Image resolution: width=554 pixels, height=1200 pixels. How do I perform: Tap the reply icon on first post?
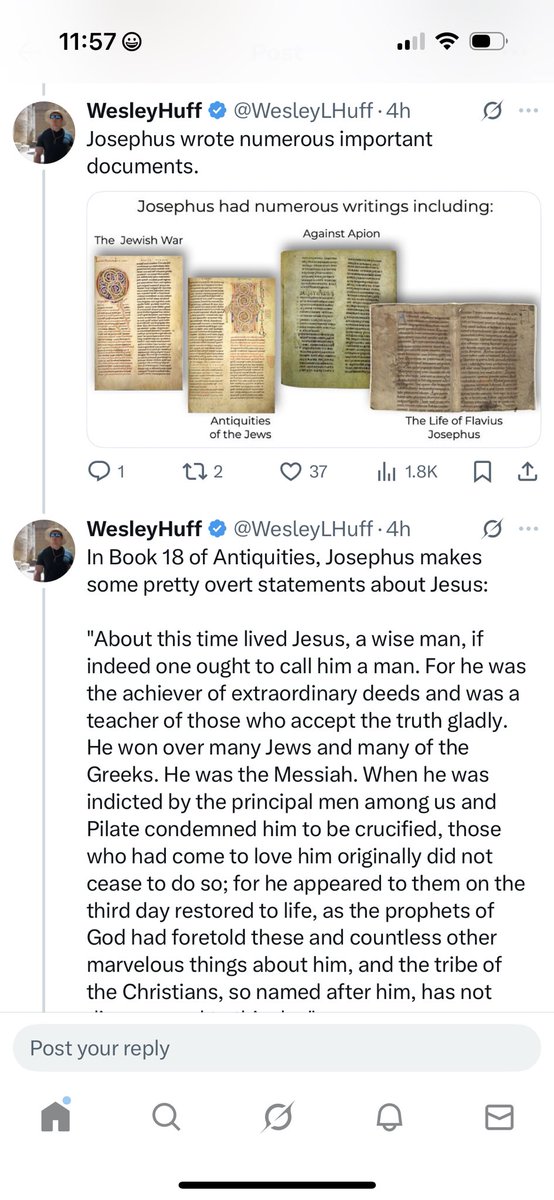(x=99, y=472)
